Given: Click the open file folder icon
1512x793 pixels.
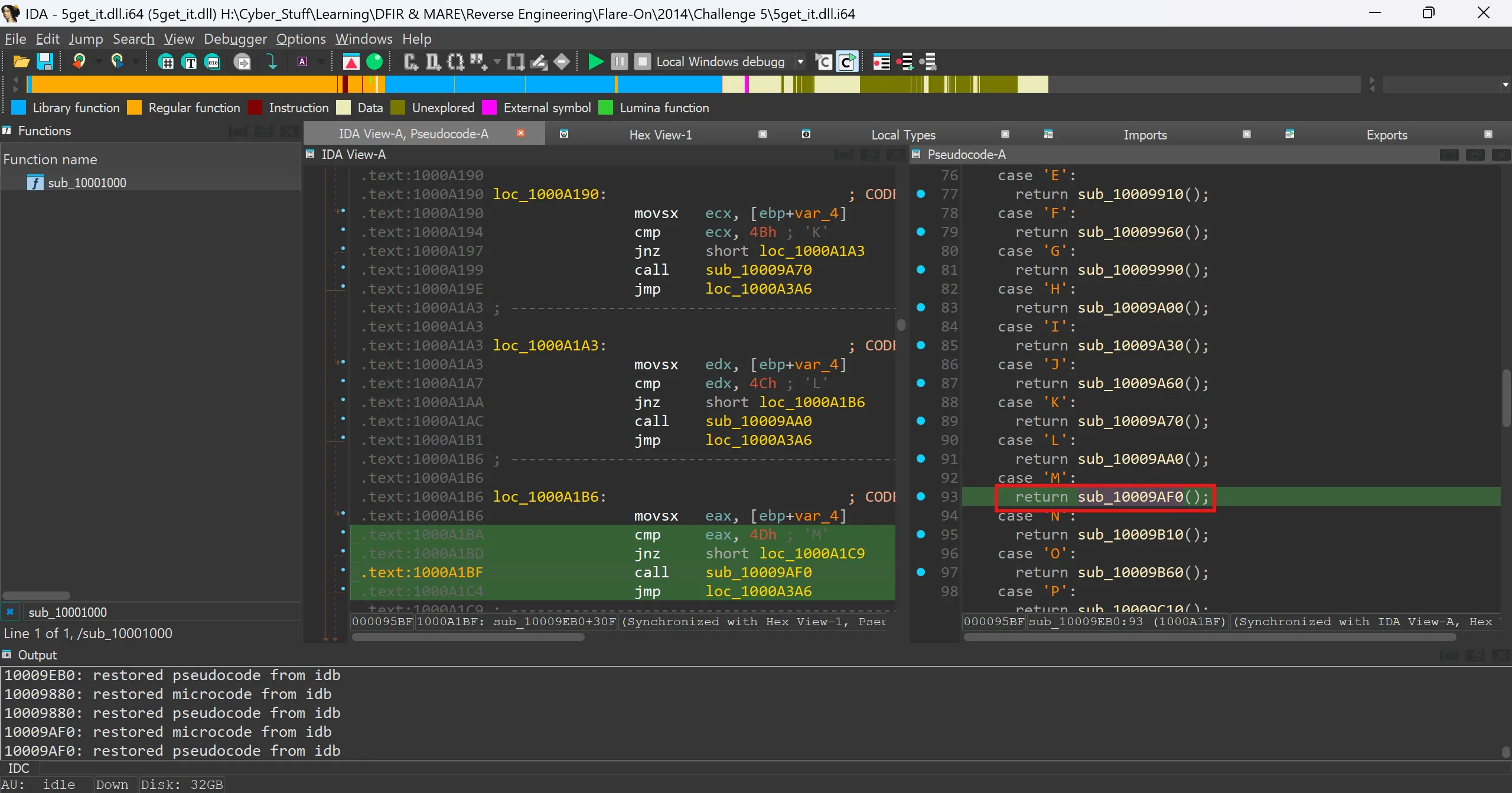Looking at the screenshot, I should coord(21,61).
